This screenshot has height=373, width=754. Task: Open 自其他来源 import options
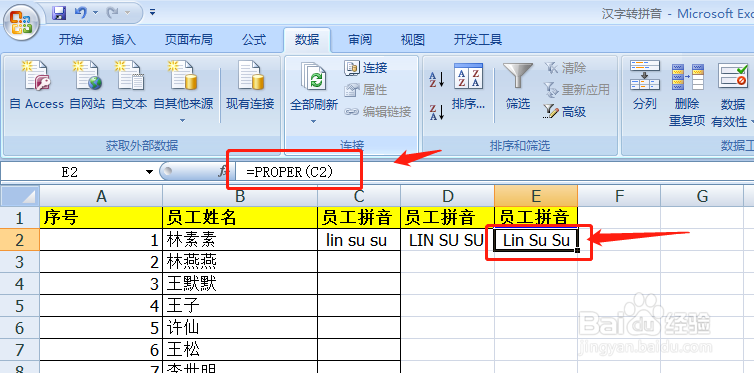tap(183, 91)
